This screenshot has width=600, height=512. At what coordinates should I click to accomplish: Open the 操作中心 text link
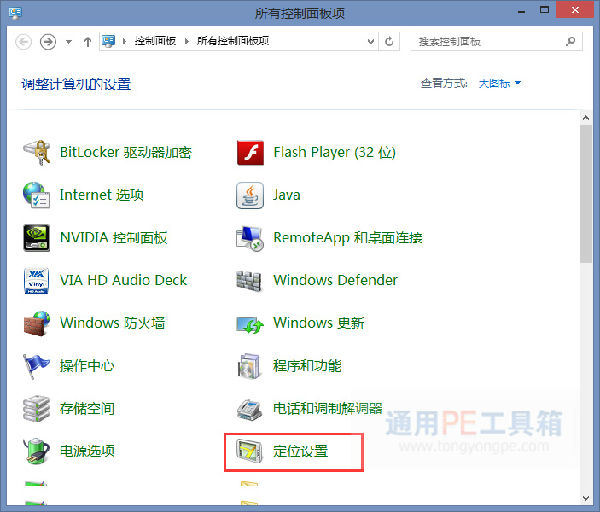point(87,366)
